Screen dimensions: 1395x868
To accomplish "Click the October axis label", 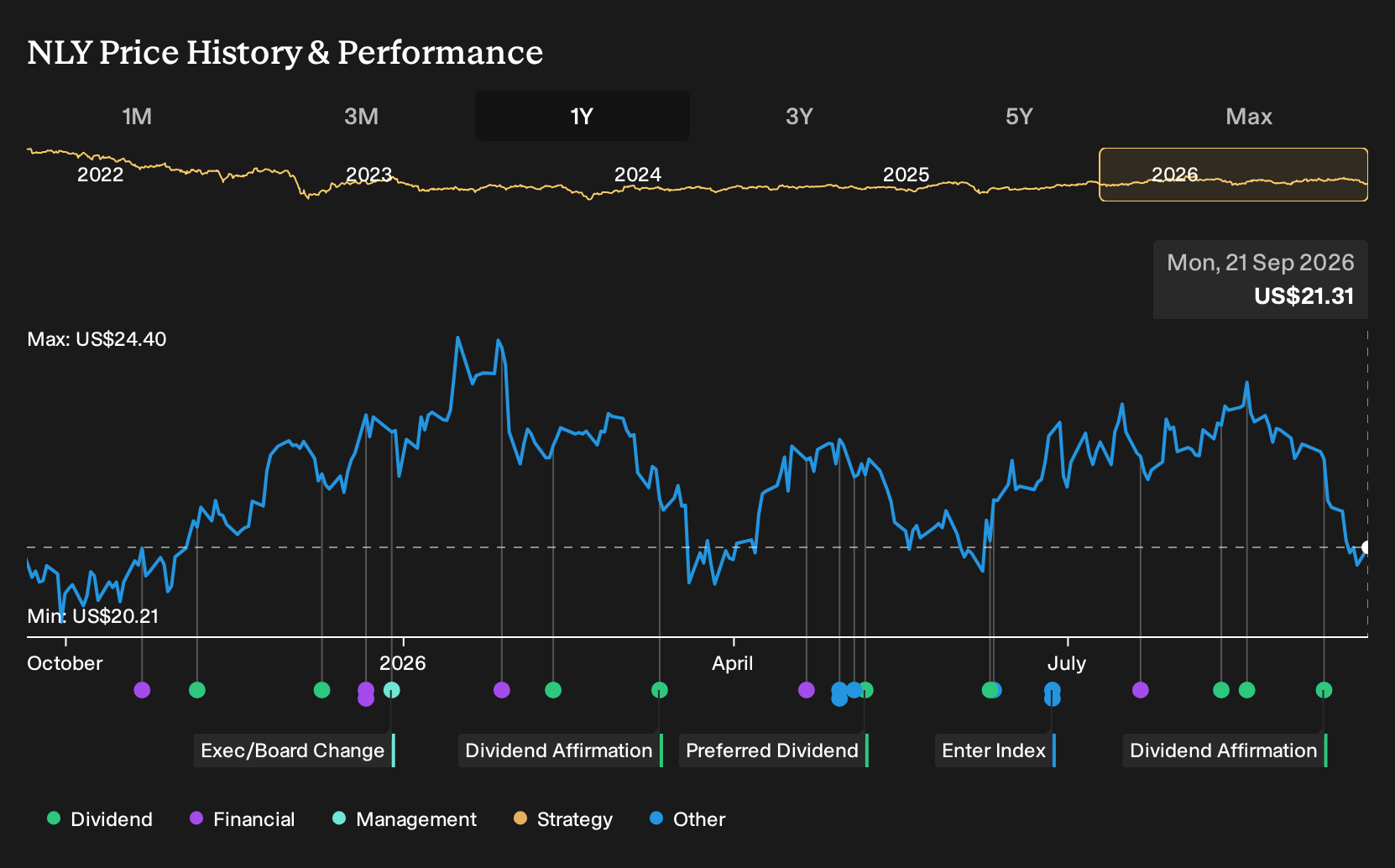I will coord(65,663).
